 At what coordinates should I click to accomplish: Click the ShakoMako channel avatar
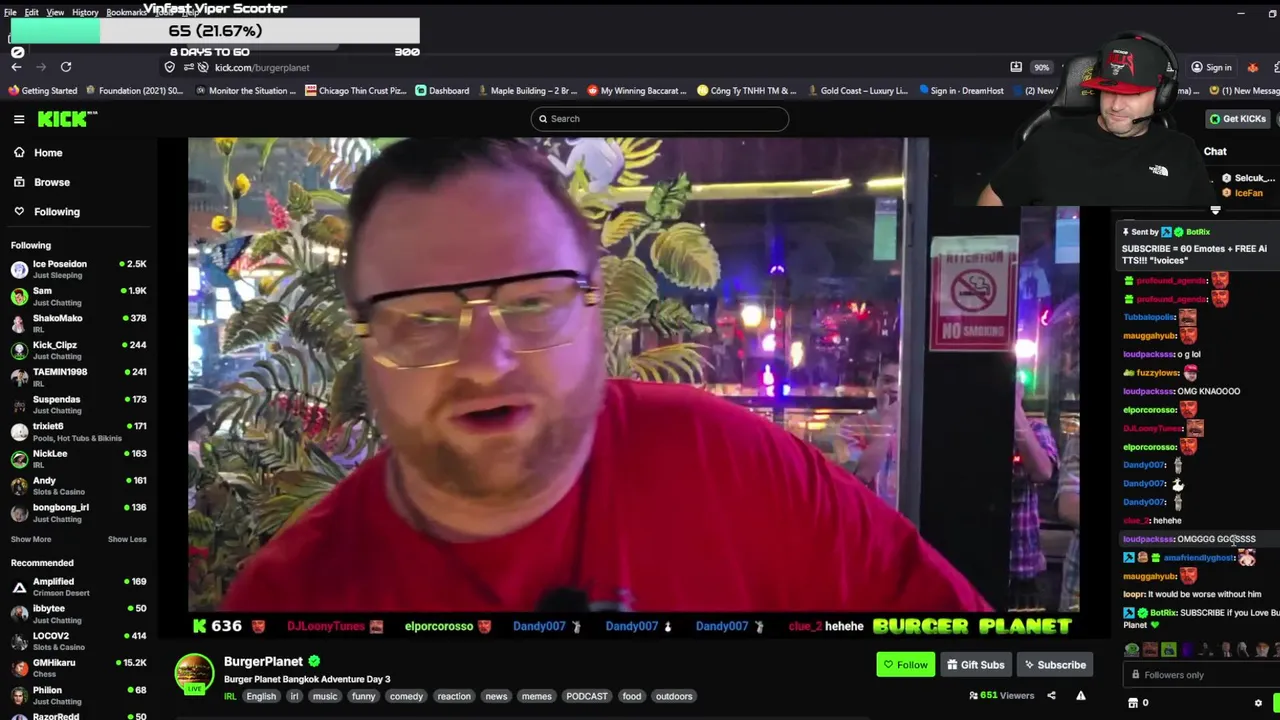19,323
